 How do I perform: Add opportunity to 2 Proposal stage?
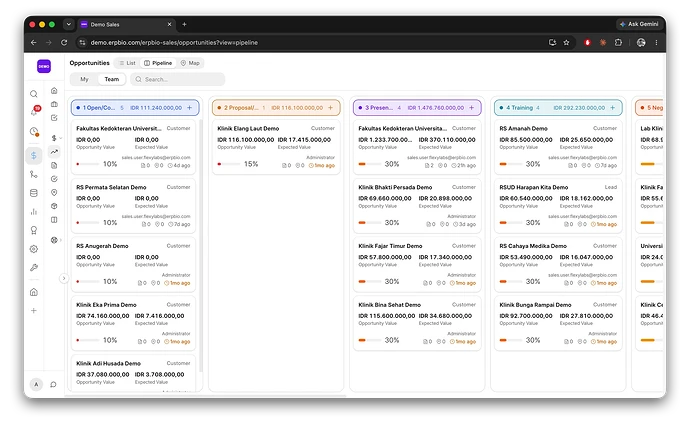tap(330, 108)
